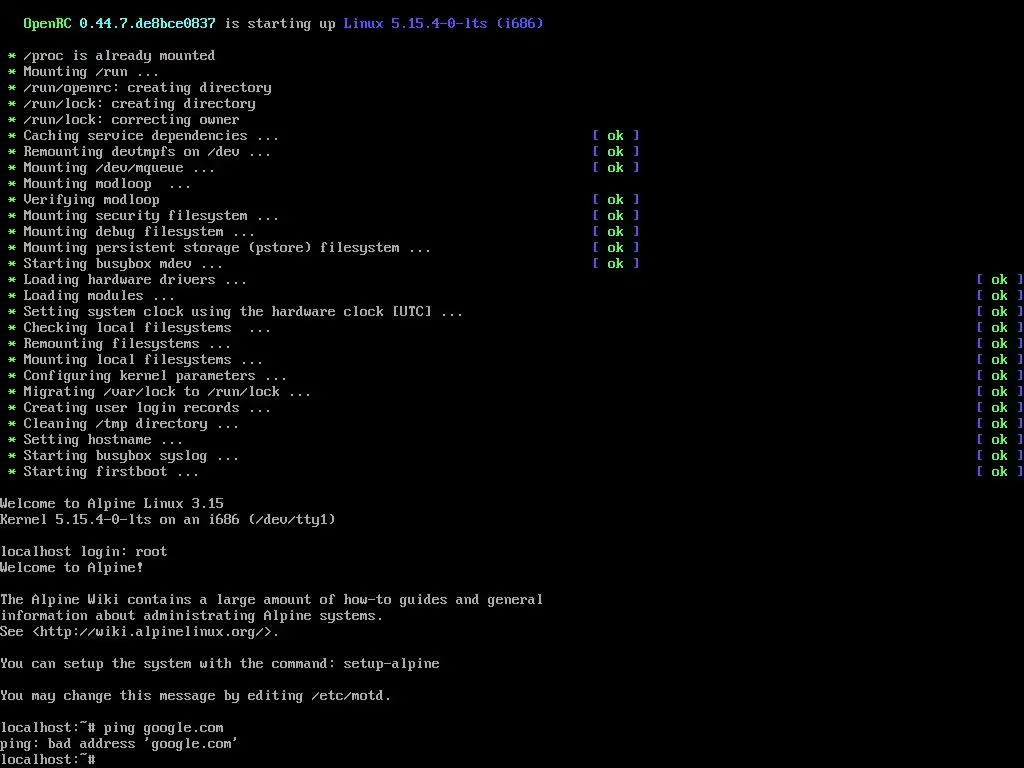Click 'Remounting devtmpfs on /dev ...' text
Screen dimensions: 1024x768
(147, 152)
